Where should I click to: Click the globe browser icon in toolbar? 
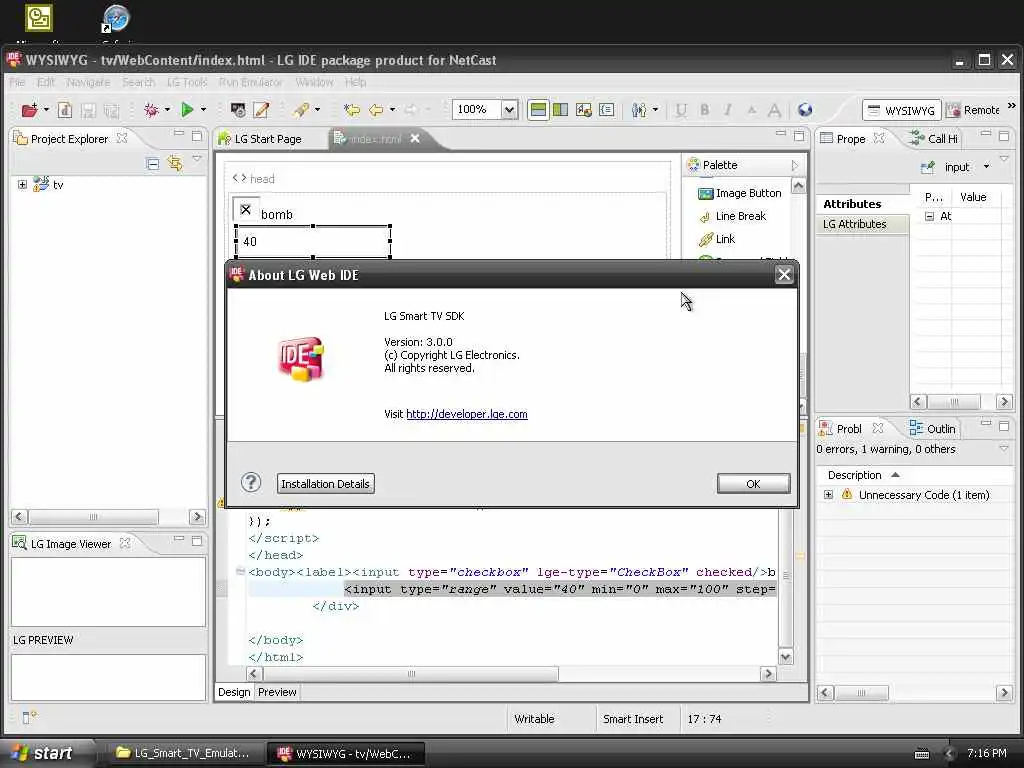(805, 110)
